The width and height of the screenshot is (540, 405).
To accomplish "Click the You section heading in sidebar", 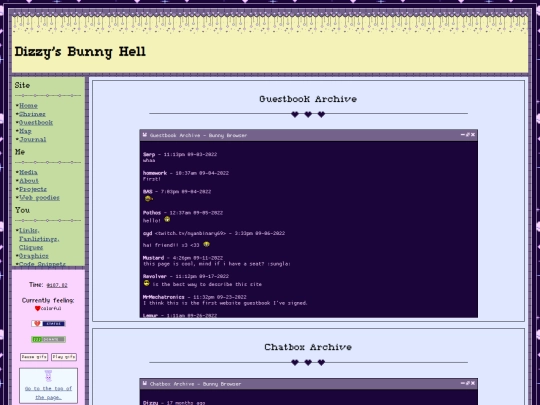I will (x=22, y=210).
